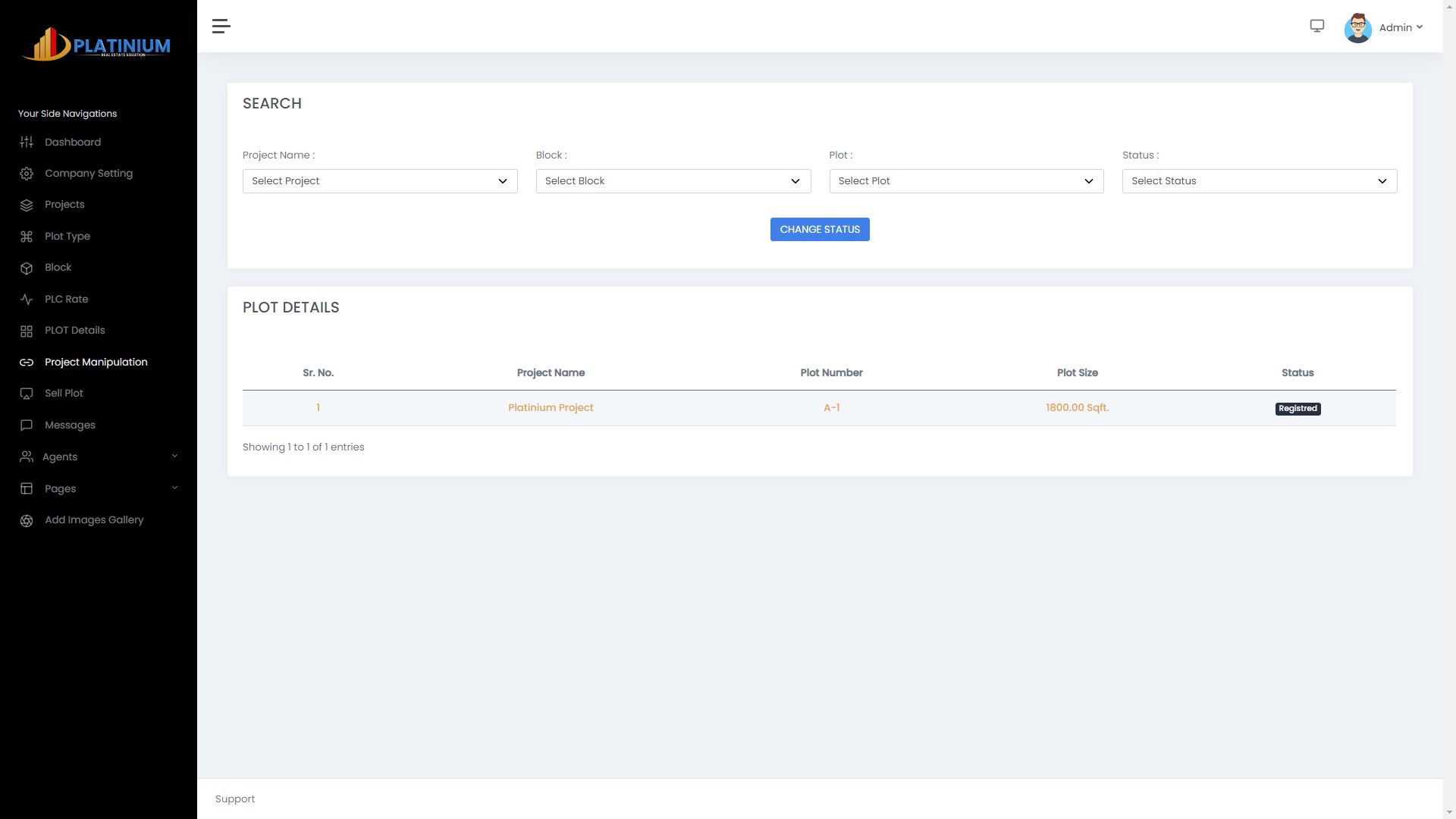Click the Dashboard sliders icon
1456x819 pixels.
click(27, 143)
